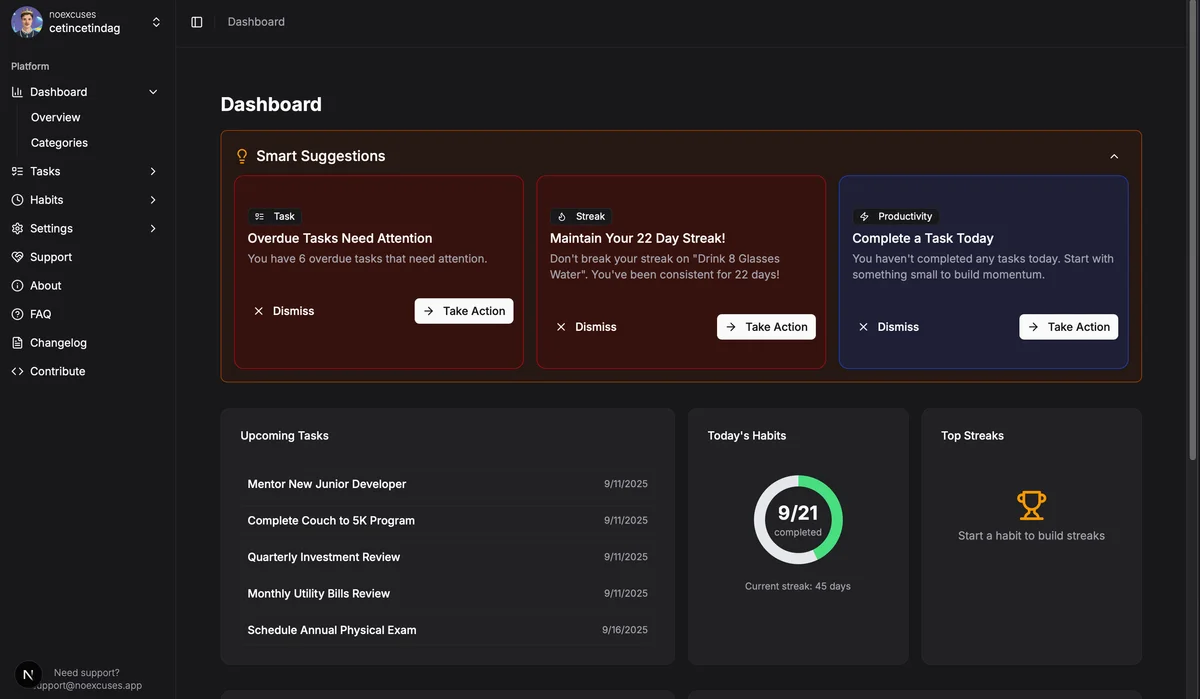
Task: Expand the Tasks sidebar menu
Action: tap(153, 171)
